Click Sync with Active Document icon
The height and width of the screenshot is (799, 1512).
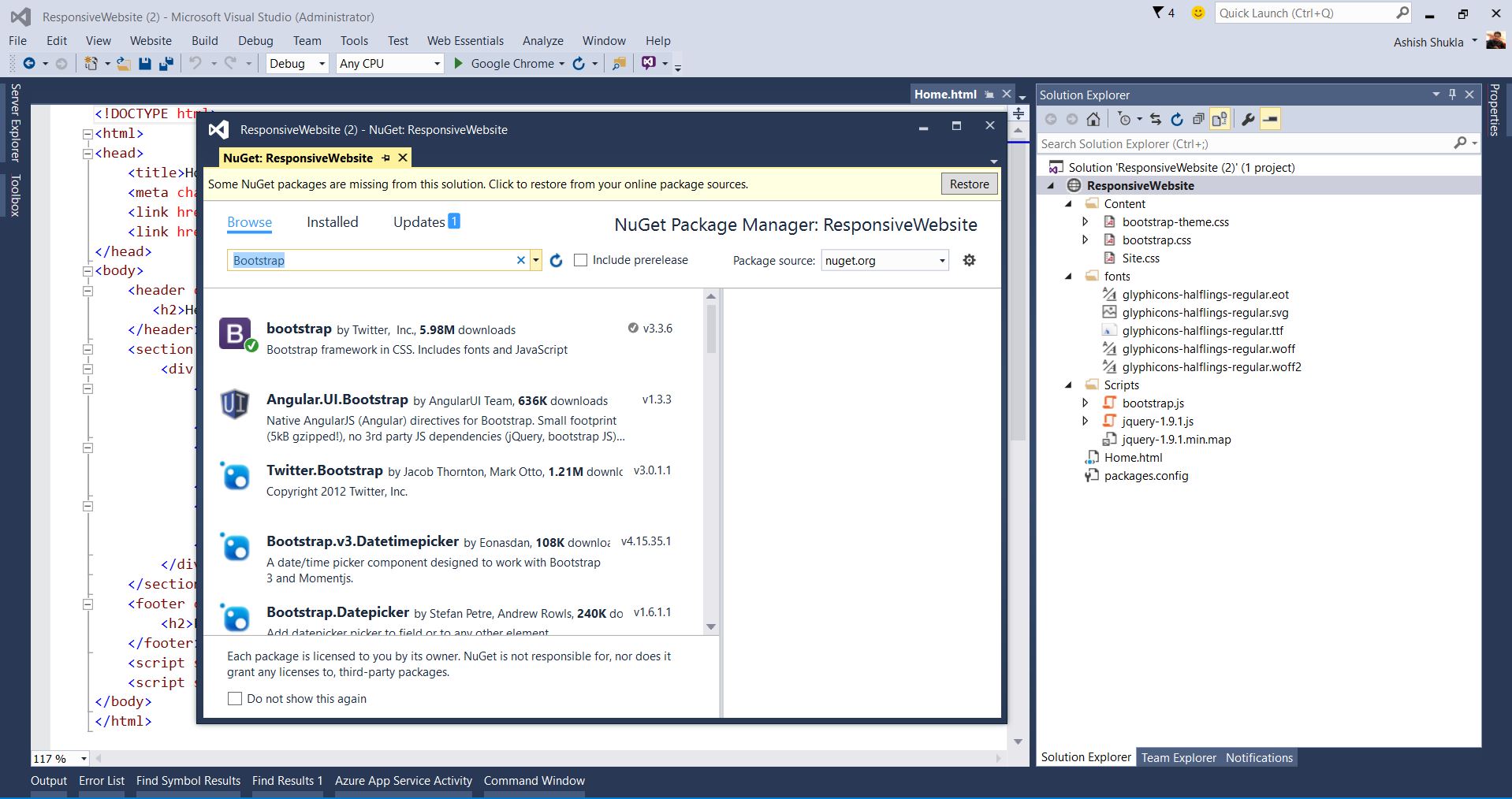tap(1156, 119)
